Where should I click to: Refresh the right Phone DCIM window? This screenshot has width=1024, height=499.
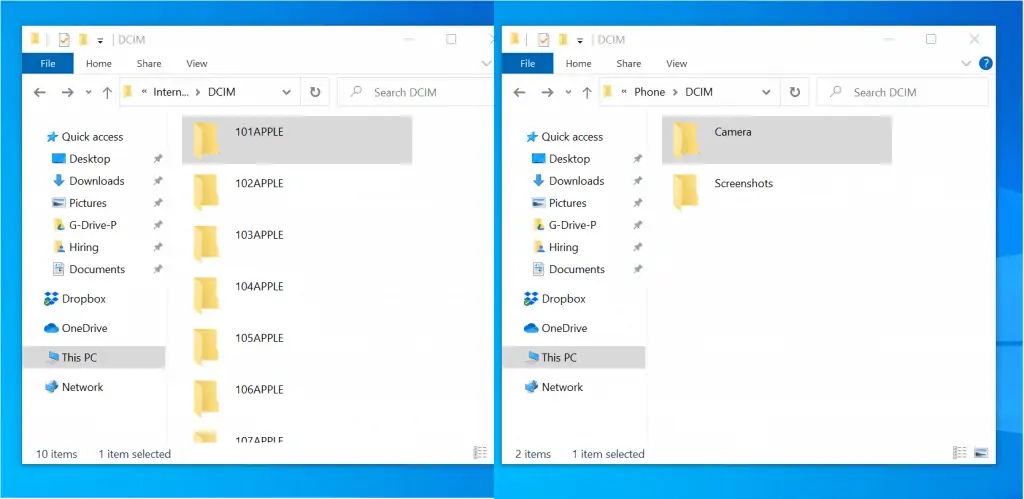pos(795,92)
